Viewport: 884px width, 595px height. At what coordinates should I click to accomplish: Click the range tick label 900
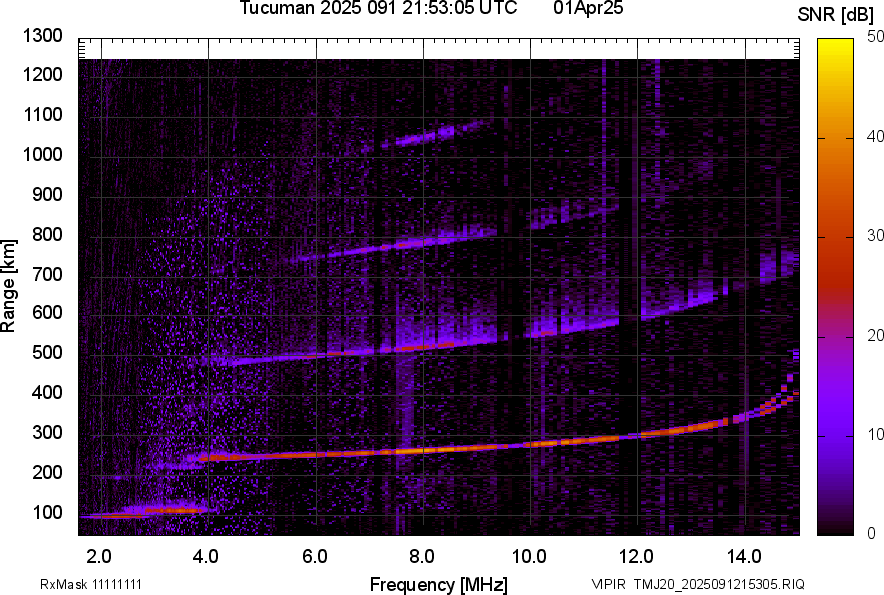[47, 195]
